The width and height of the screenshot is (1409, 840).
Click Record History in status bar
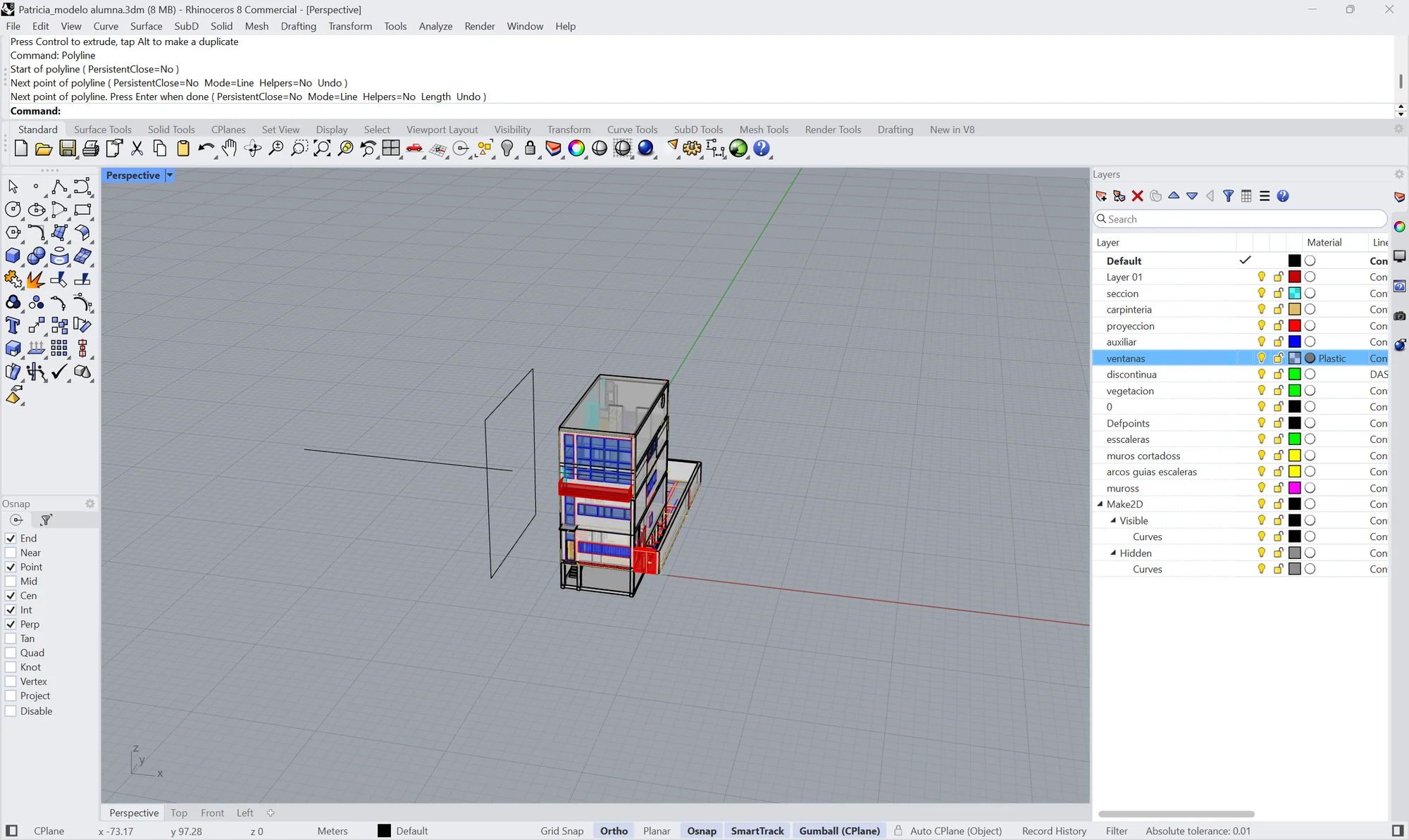click(x=1054, y=831)
